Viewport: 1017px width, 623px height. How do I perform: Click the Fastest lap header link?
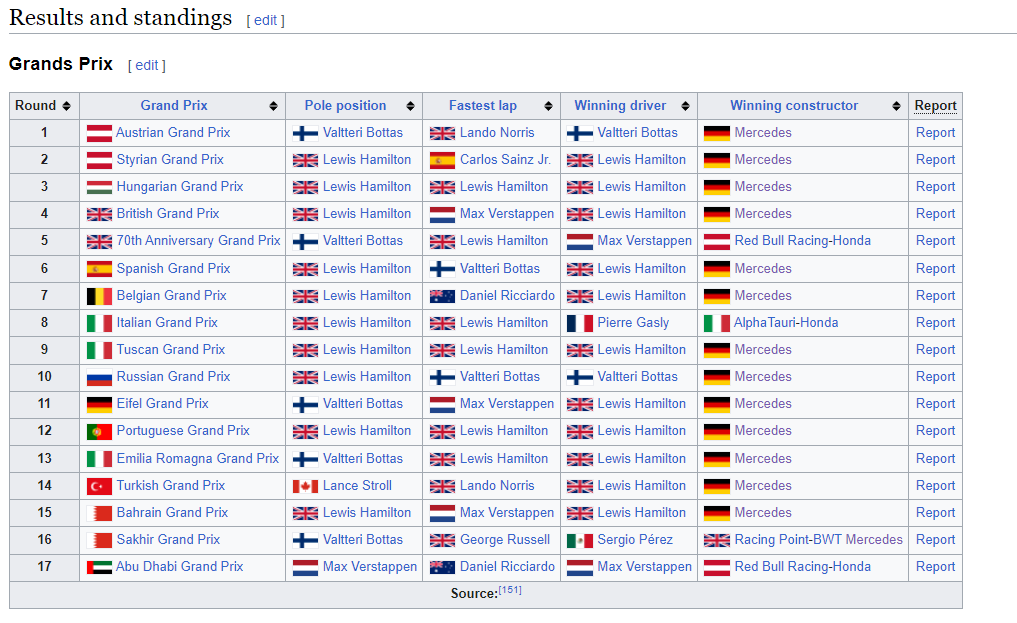[x=483, y=106]
